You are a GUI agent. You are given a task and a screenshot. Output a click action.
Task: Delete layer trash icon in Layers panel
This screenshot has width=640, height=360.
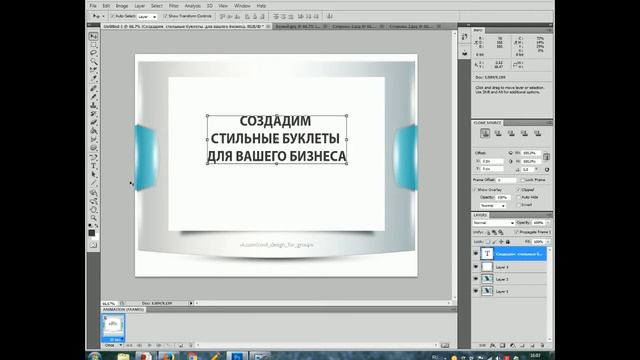click(542, 346)
